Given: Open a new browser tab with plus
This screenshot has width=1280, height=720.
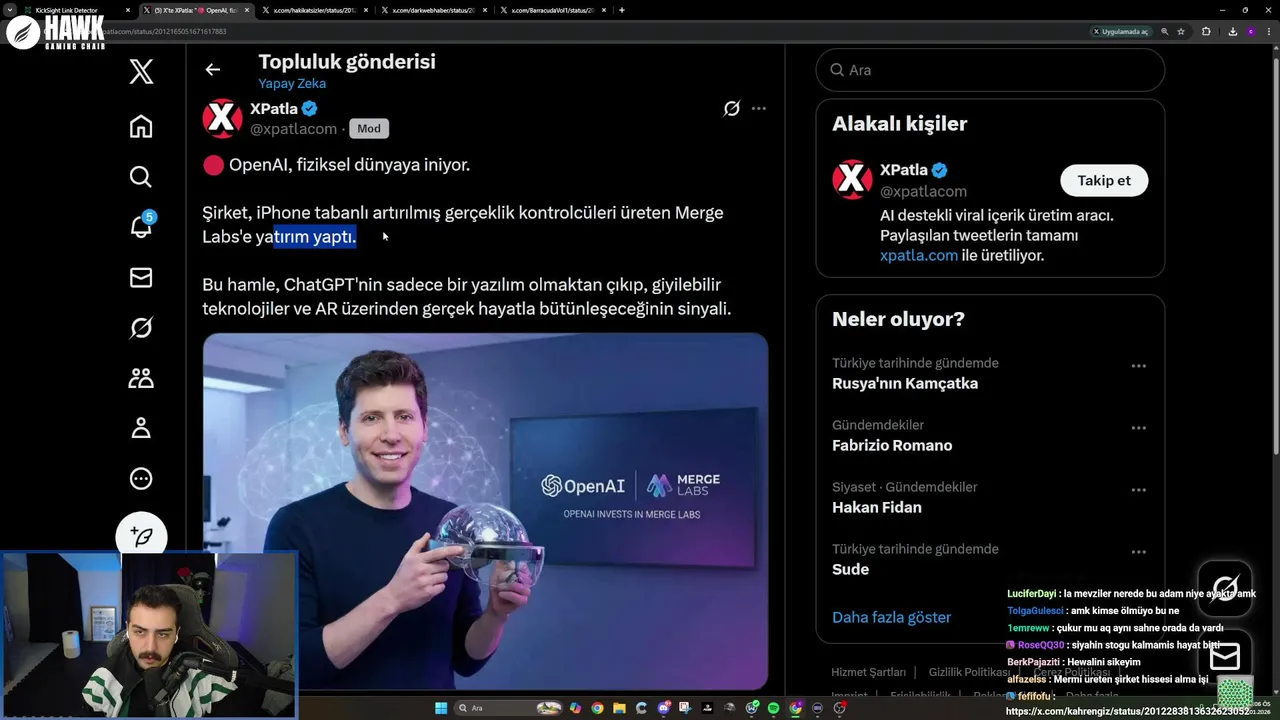Looking at the screenshot, I should pyautogui.click(x=622, y=10).
